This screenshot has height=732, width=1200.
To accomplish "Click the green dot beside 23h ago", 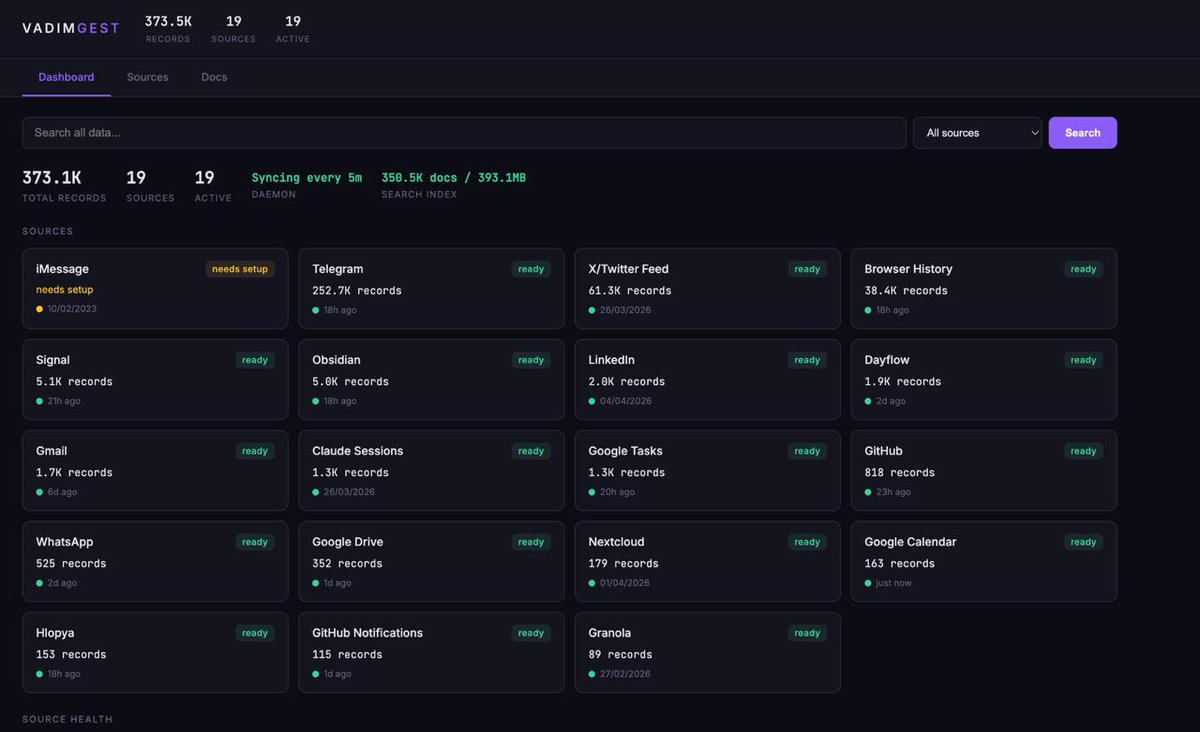I will point(868,492).
